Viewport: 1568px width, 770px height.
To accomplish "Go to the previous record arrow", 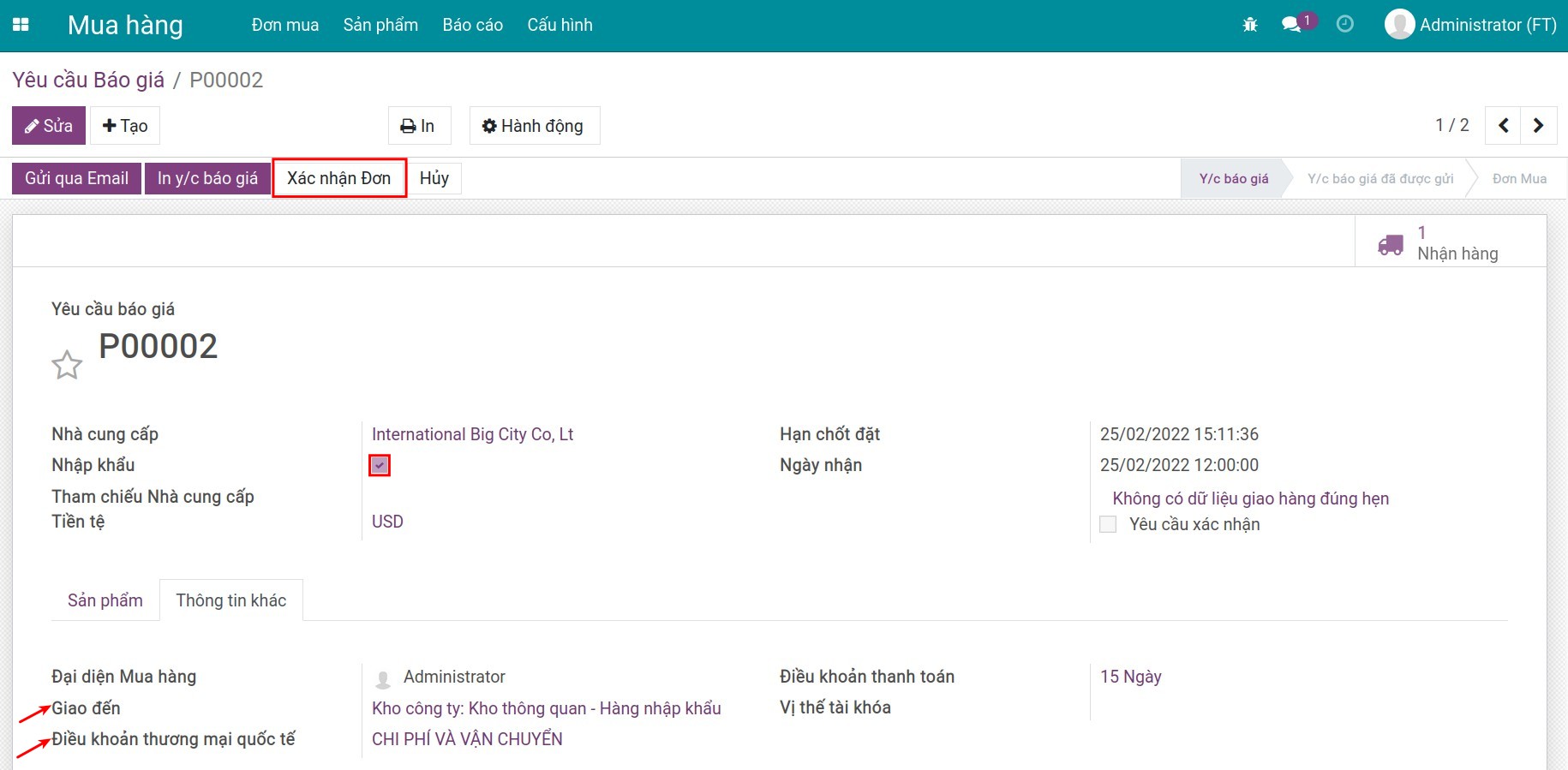I will click(x=1503, y=126).
